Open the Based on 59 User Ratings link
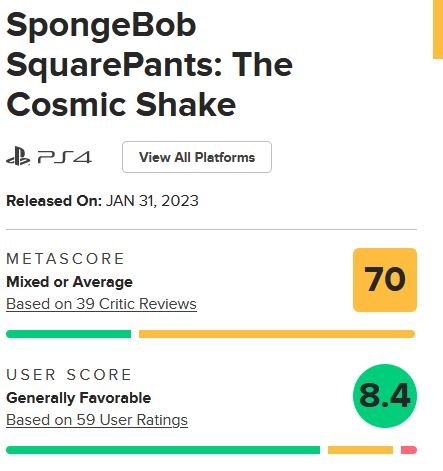This screenshot has height=471, width=443. tap(97, 420)
